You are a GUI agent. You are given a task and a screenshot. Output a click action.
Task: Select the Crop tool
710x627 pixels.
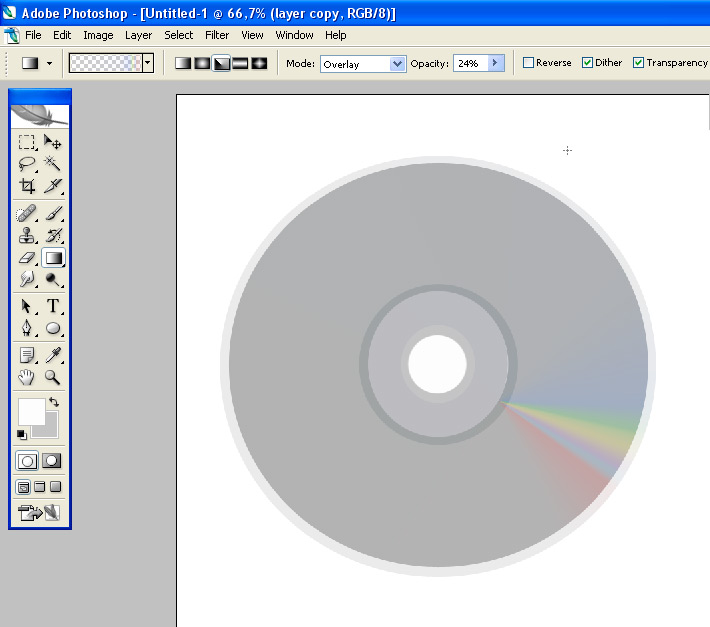click(x=27, y=186)
